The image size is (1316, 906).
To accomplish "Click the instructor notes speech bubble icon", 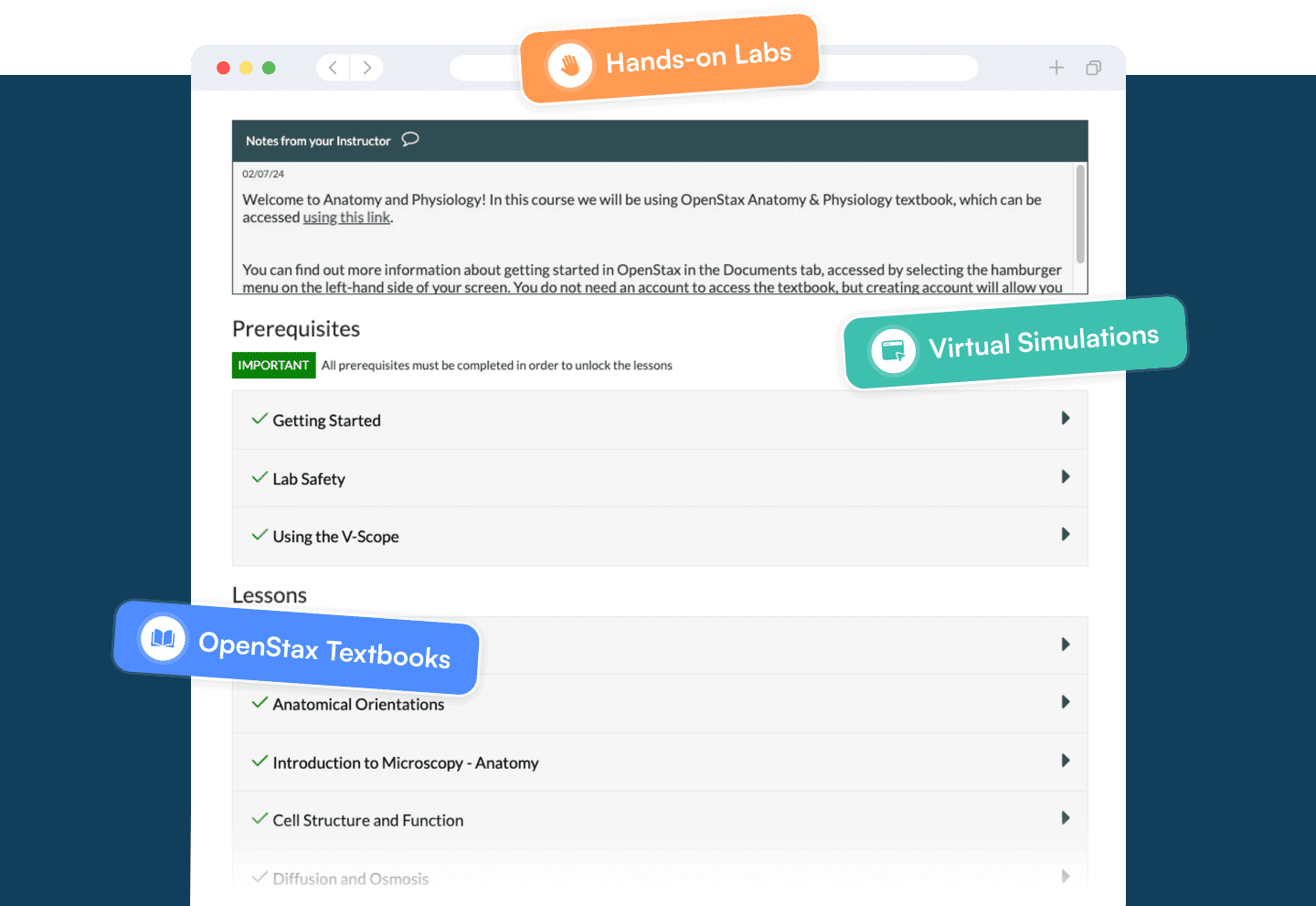I will (x=410, y=139).
